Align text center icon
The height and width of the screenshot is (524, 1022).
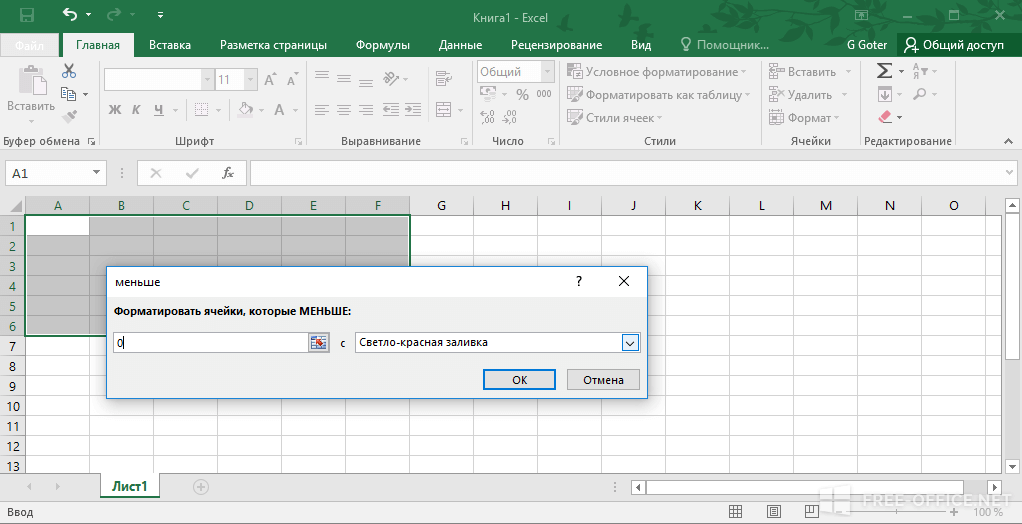(343, 109)
